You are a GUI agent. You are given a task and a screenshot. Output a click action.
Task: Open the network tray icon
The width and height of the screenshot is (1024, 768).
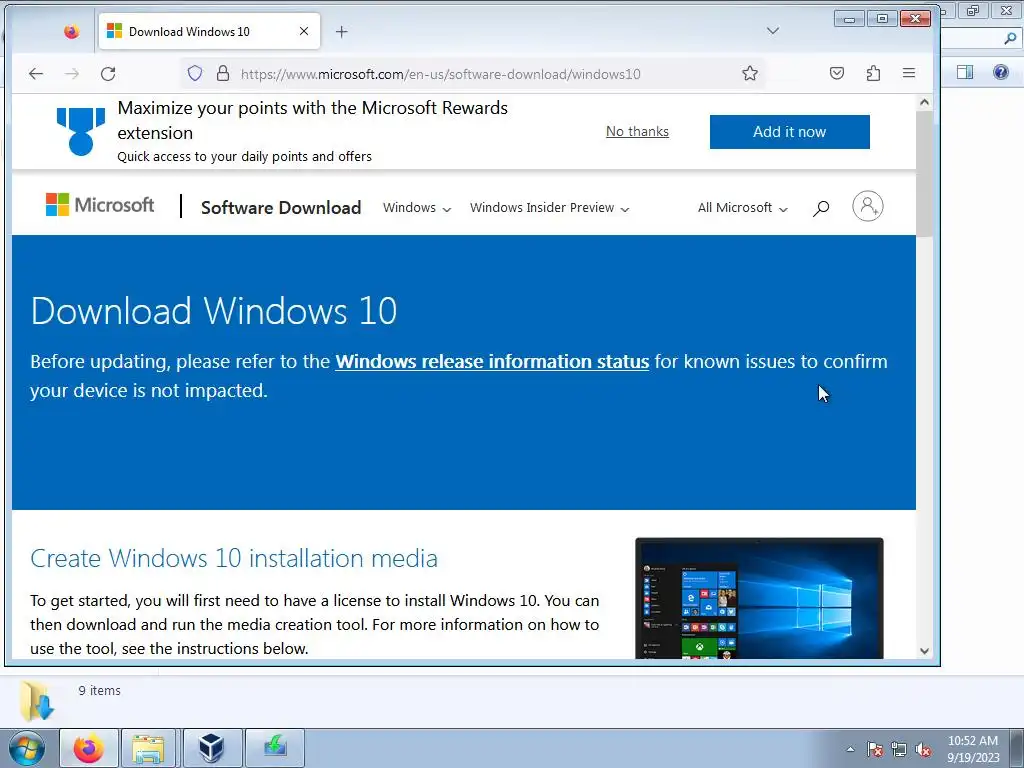point(899,749)
